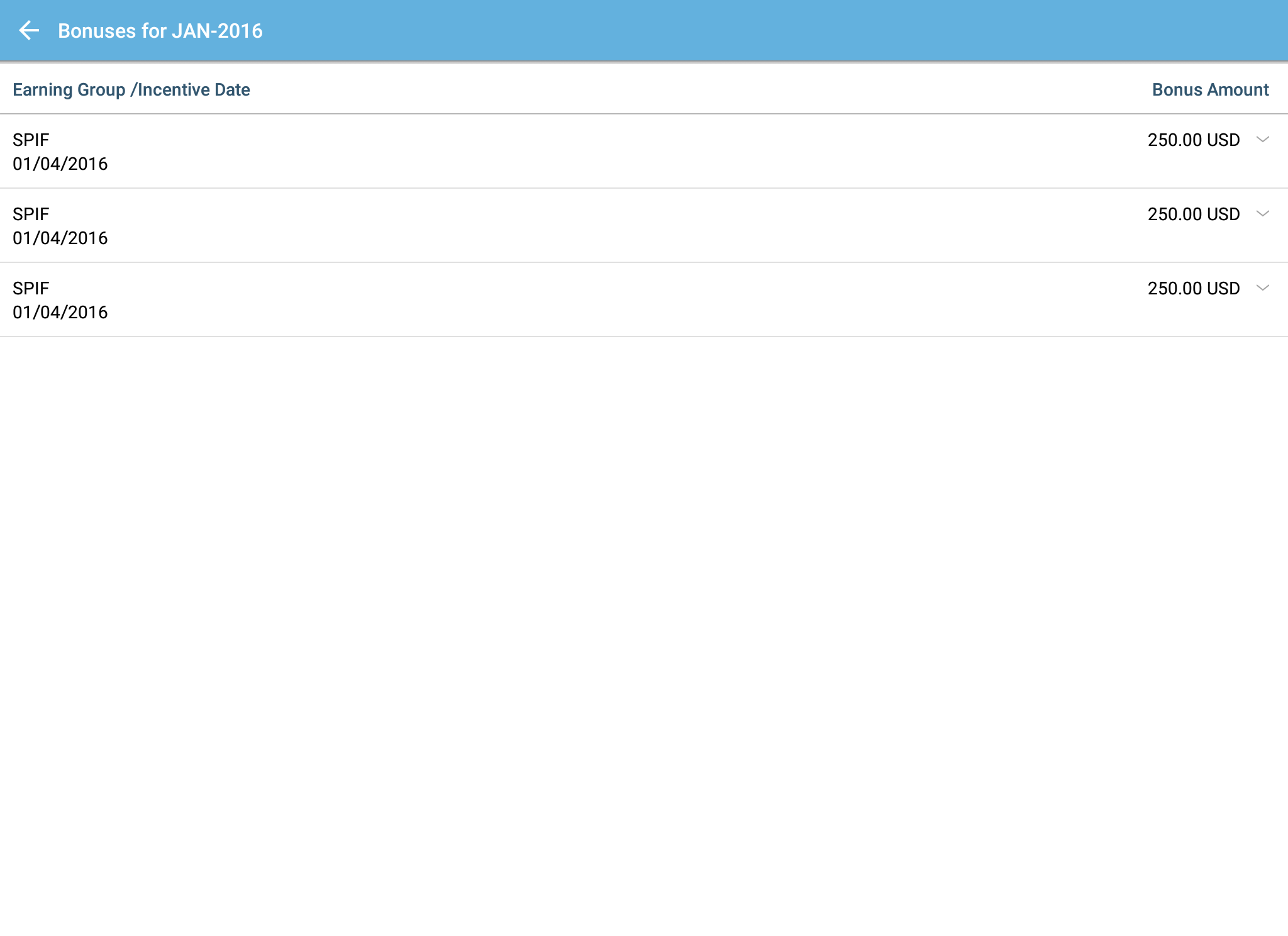Click the first row's 250.00 USD amount
Viewport: 1288px width, 936px height.
tap(1194, 140)
